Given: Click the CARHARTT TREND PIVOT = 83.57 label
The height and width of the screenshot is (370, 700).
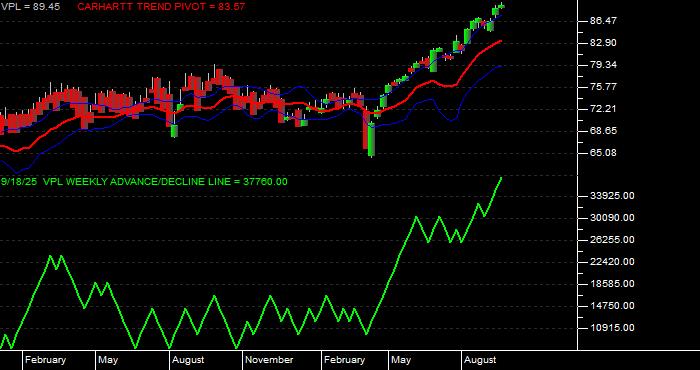Looking at the screenshot, I should 161,7.
